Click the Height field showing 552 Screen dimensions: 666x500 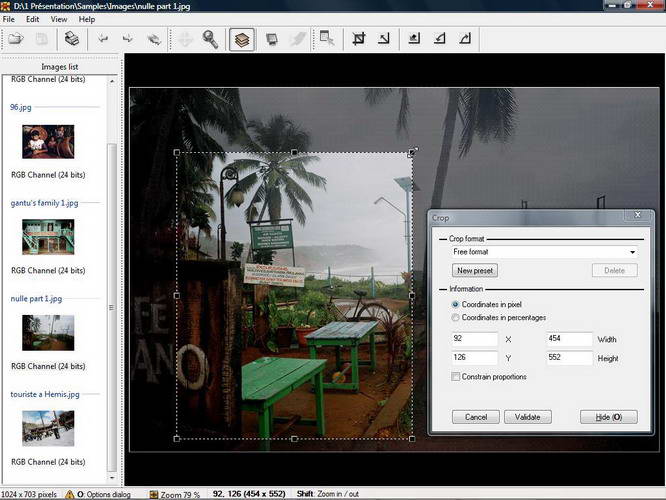click(x=569, y=357)
